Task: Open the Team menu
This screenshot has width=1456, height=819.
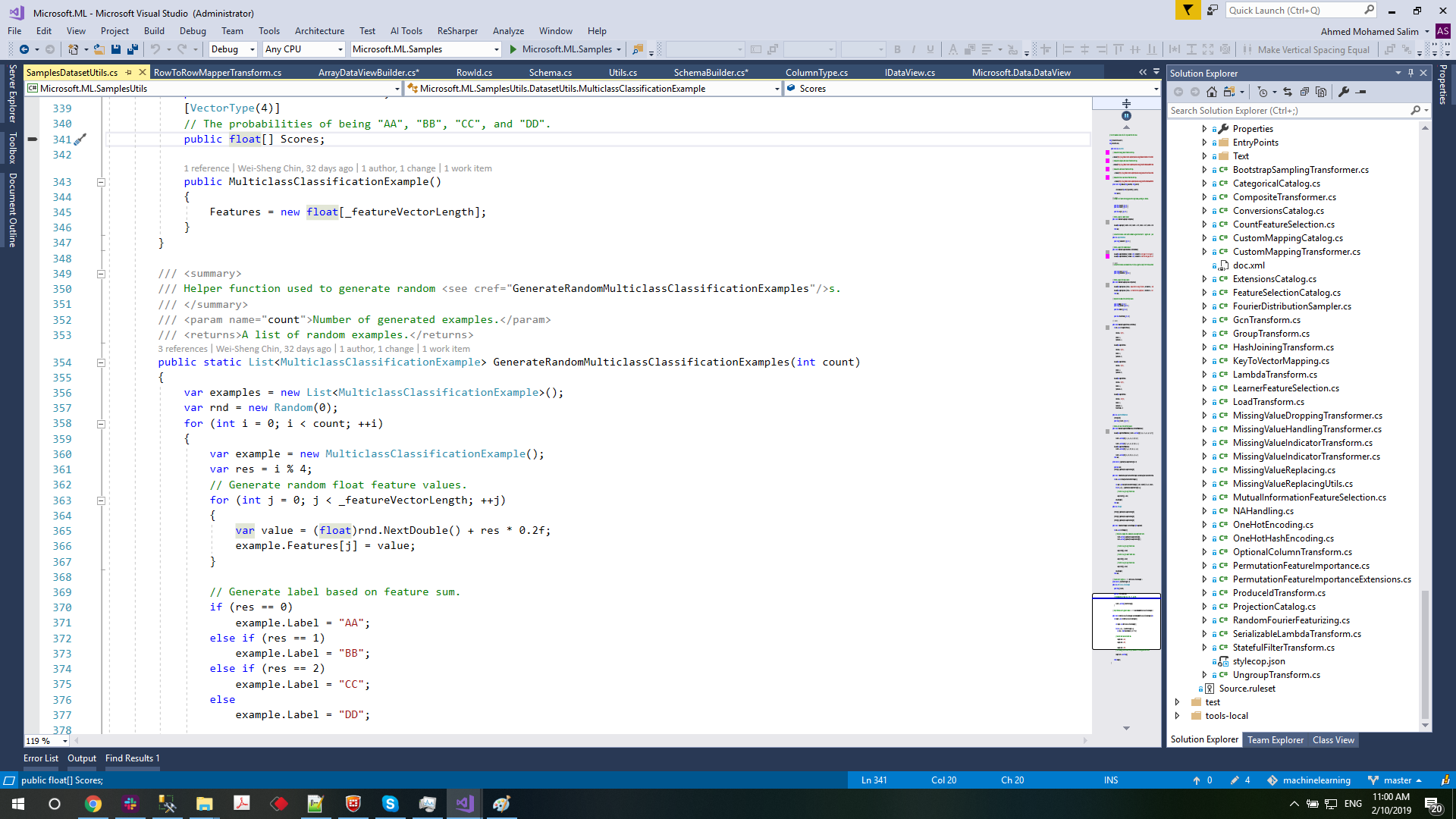Action: [x=232, y=31]
